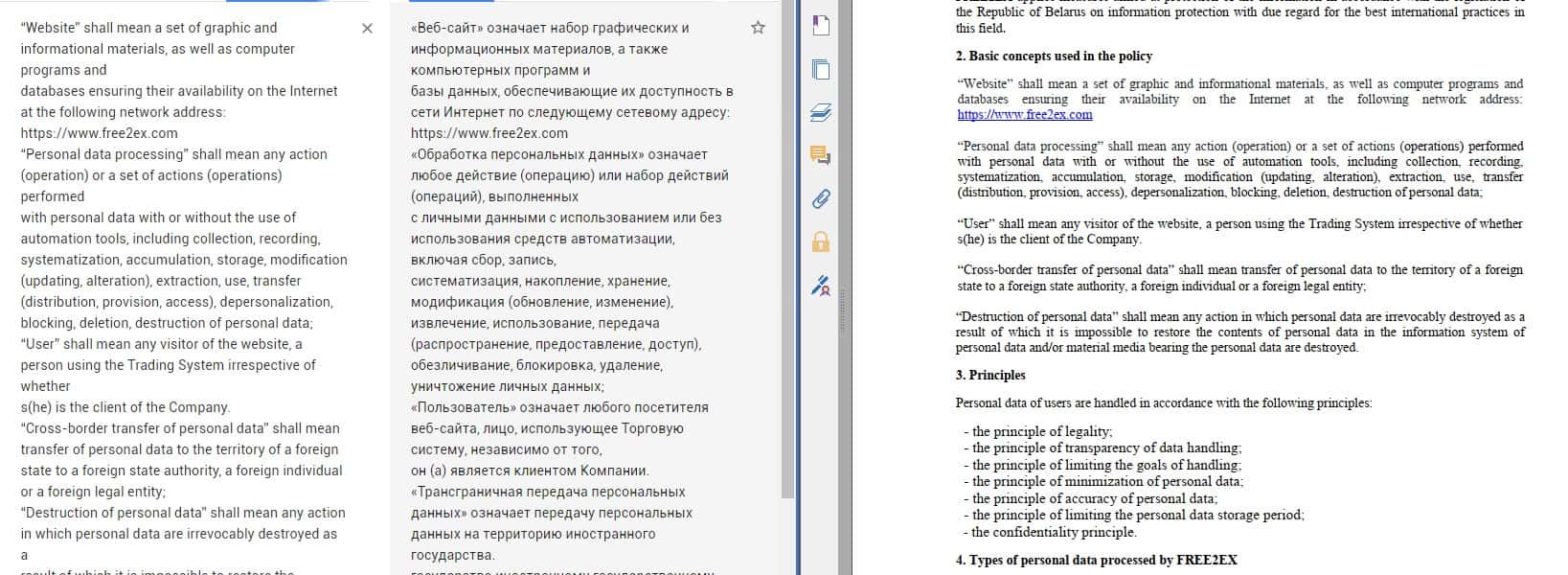The height and width of the screenshot is (575, 1568).
Task: Follow the underlined free2ex.com link in the PDF
Action: pos(1024,115)
